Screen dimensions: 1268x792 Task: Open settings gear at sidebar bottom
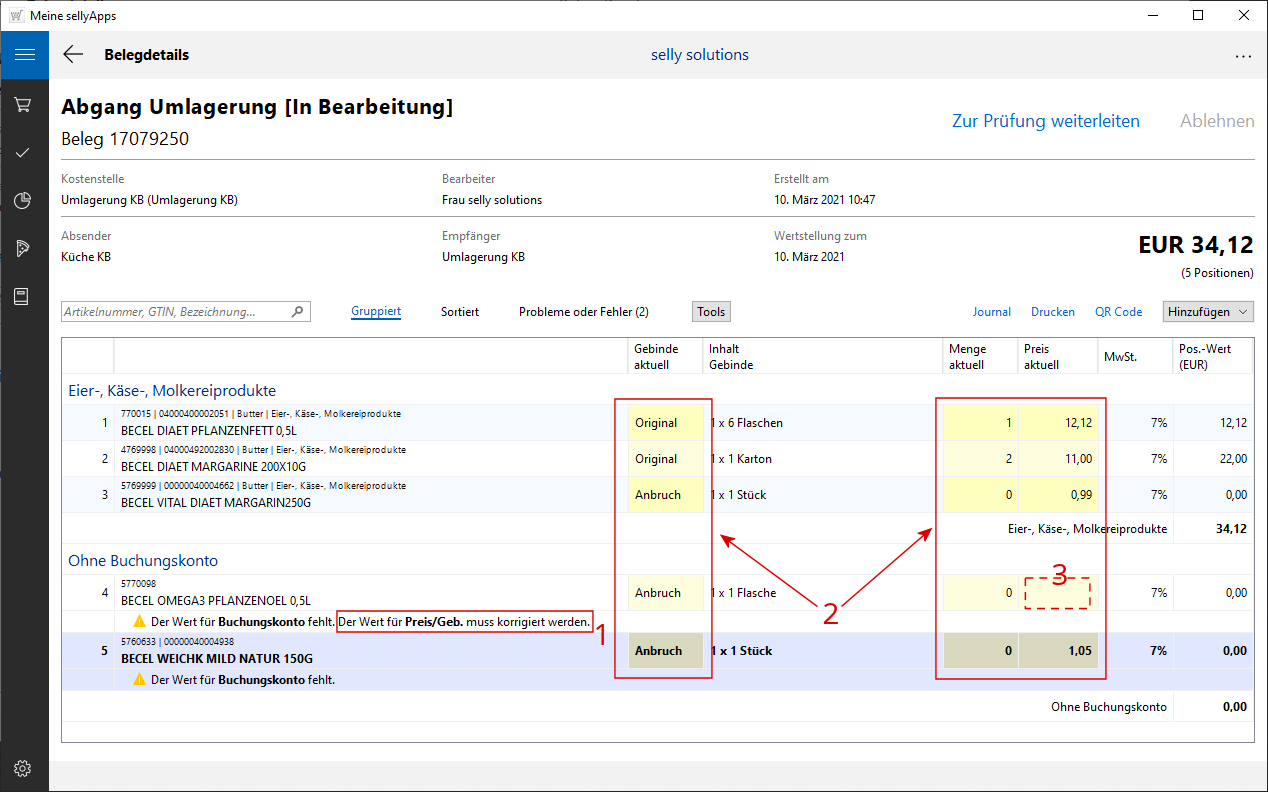[24, 768]
